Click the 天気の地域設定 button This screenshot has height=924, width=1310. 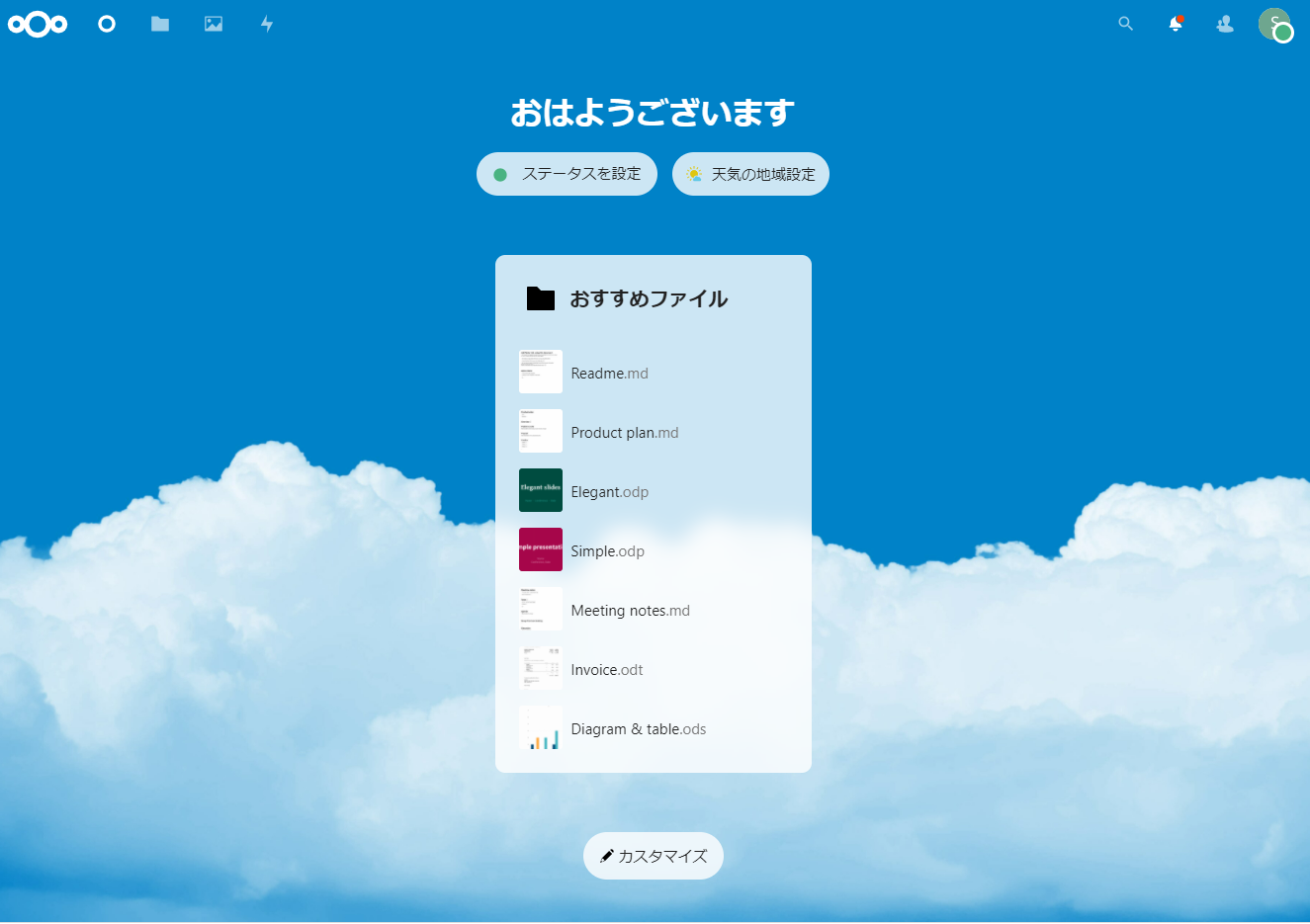[x=750, y=174]
